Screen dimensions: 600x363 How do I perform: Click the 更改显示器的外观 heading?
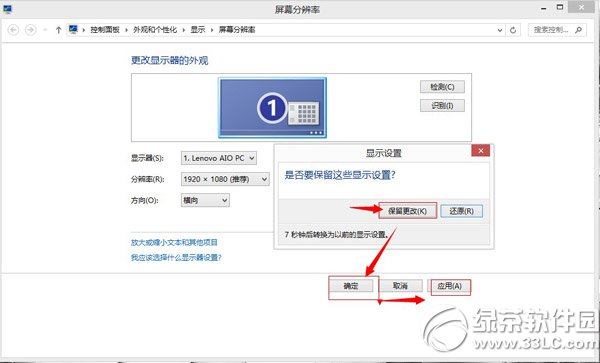pyautogui.click(x=170, y=60)
